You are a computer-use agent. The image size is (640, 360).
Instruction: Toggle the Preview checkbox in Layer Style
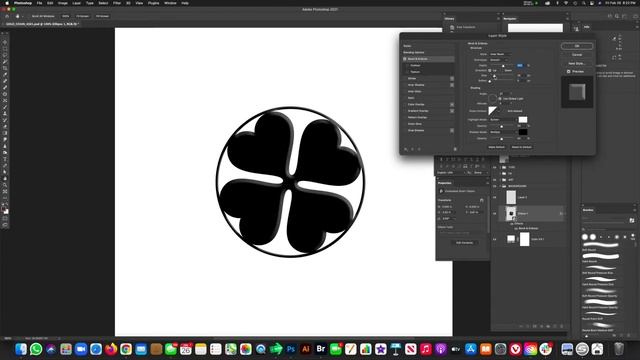coord(569,71)
